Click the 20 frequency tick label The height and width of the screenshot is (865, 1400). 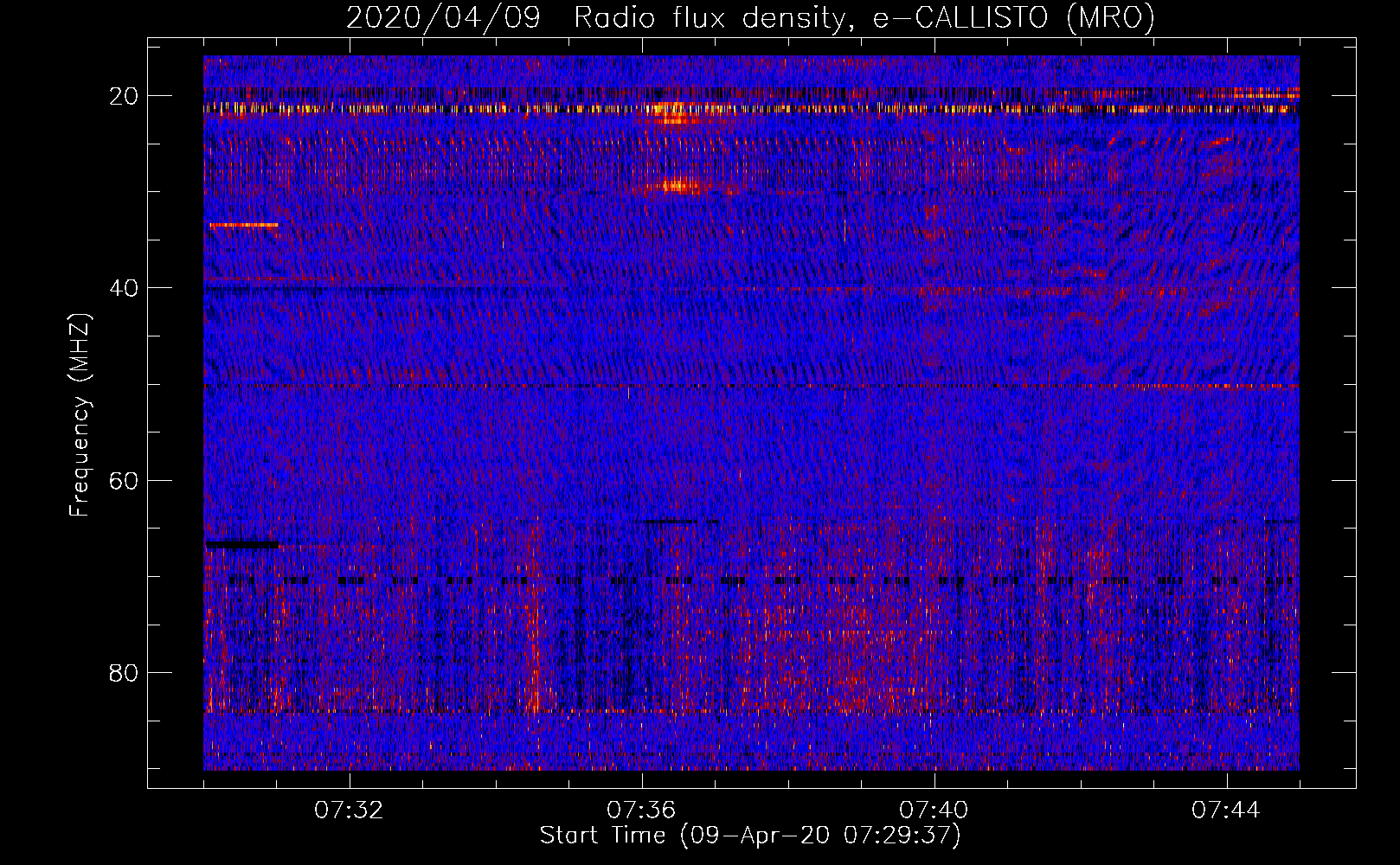coord(124,95)
